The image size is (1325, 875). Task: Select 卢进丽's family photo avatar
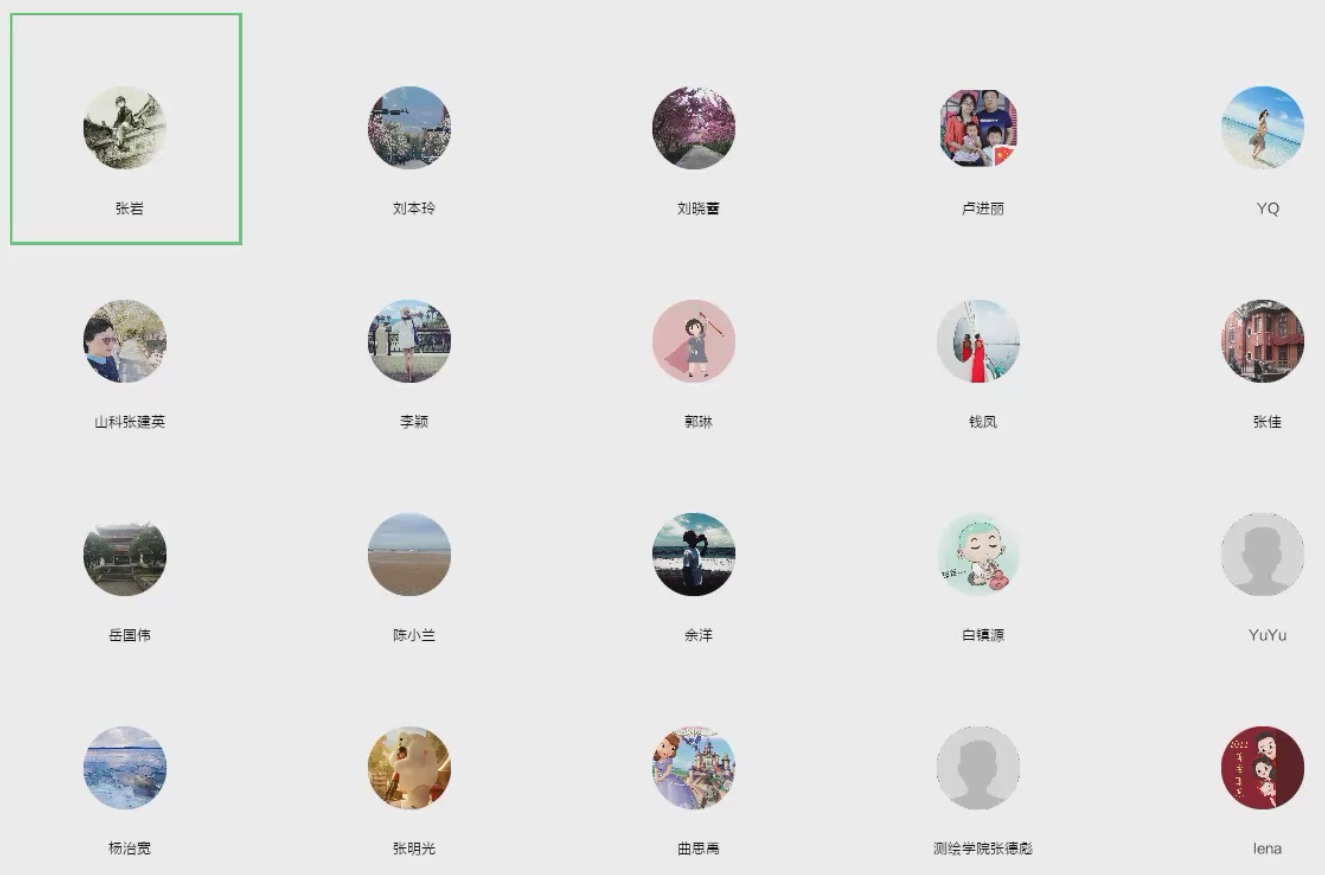coord(978,127)
